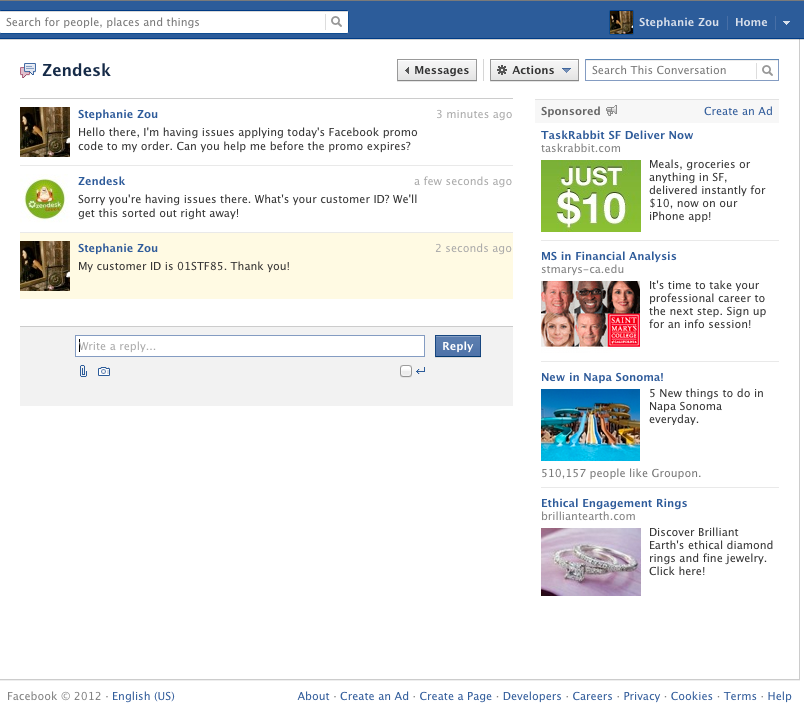Click the Actions gear icon
The width and height of the screenshot is (804, 716).
502,70
